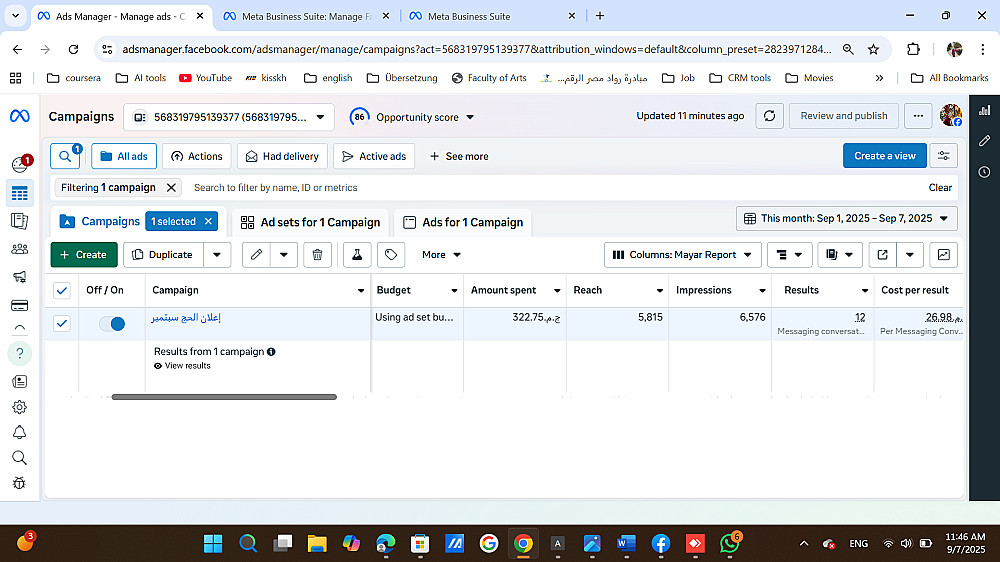Open the edit options dropdown arrow
Viewport: 1000px width, 562px height.
click(x=284, y=255)
